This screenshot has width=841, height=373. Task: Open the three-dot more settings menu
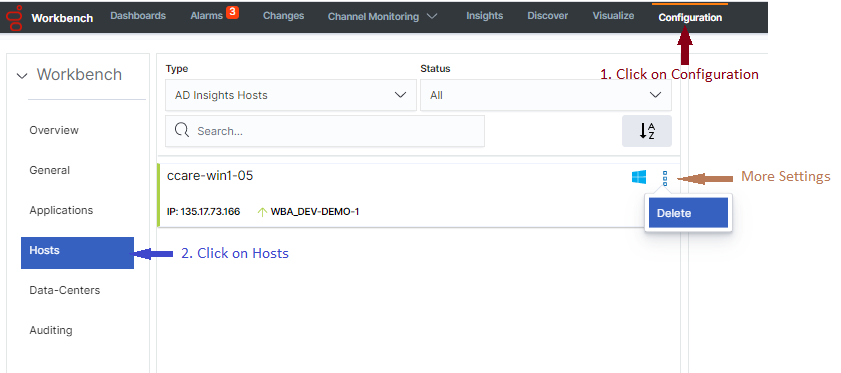click(665, 178)
